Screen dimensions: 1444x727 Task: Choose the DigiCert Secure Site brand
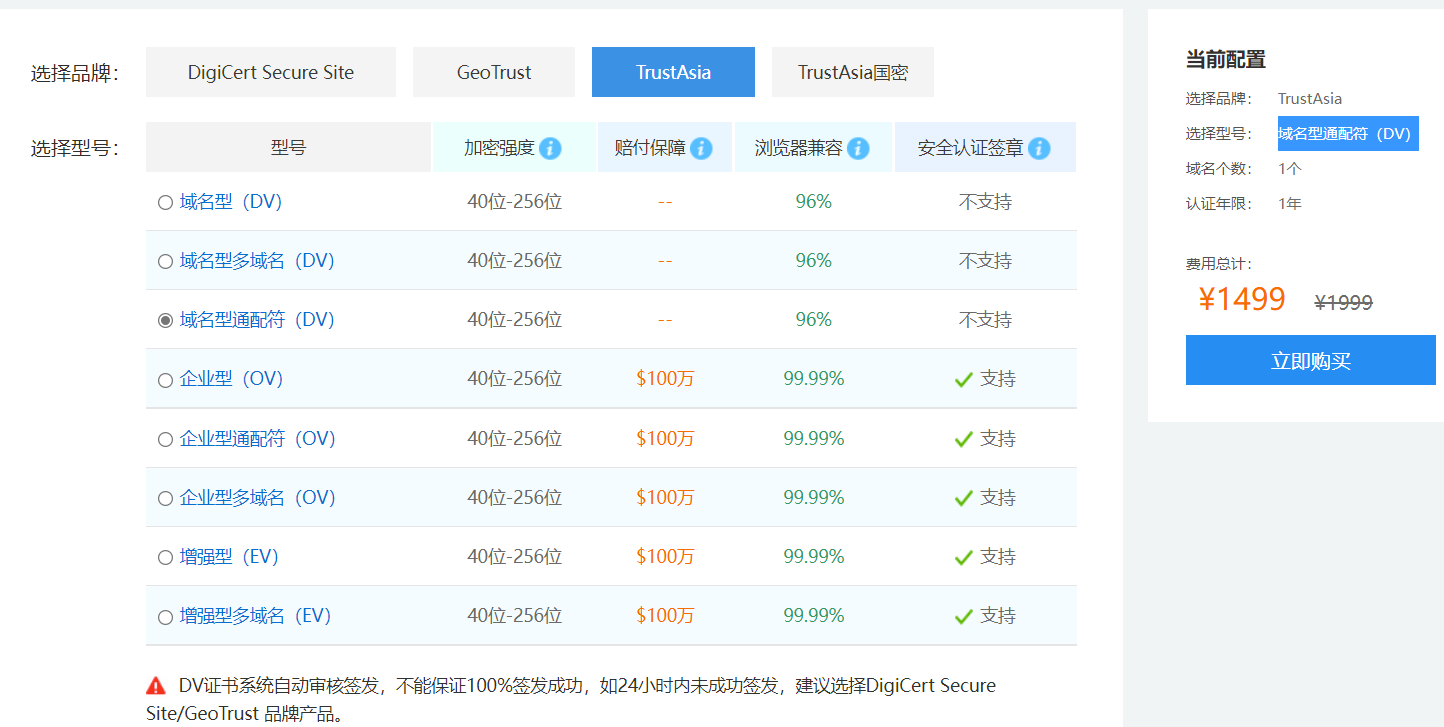pos(271,72)
